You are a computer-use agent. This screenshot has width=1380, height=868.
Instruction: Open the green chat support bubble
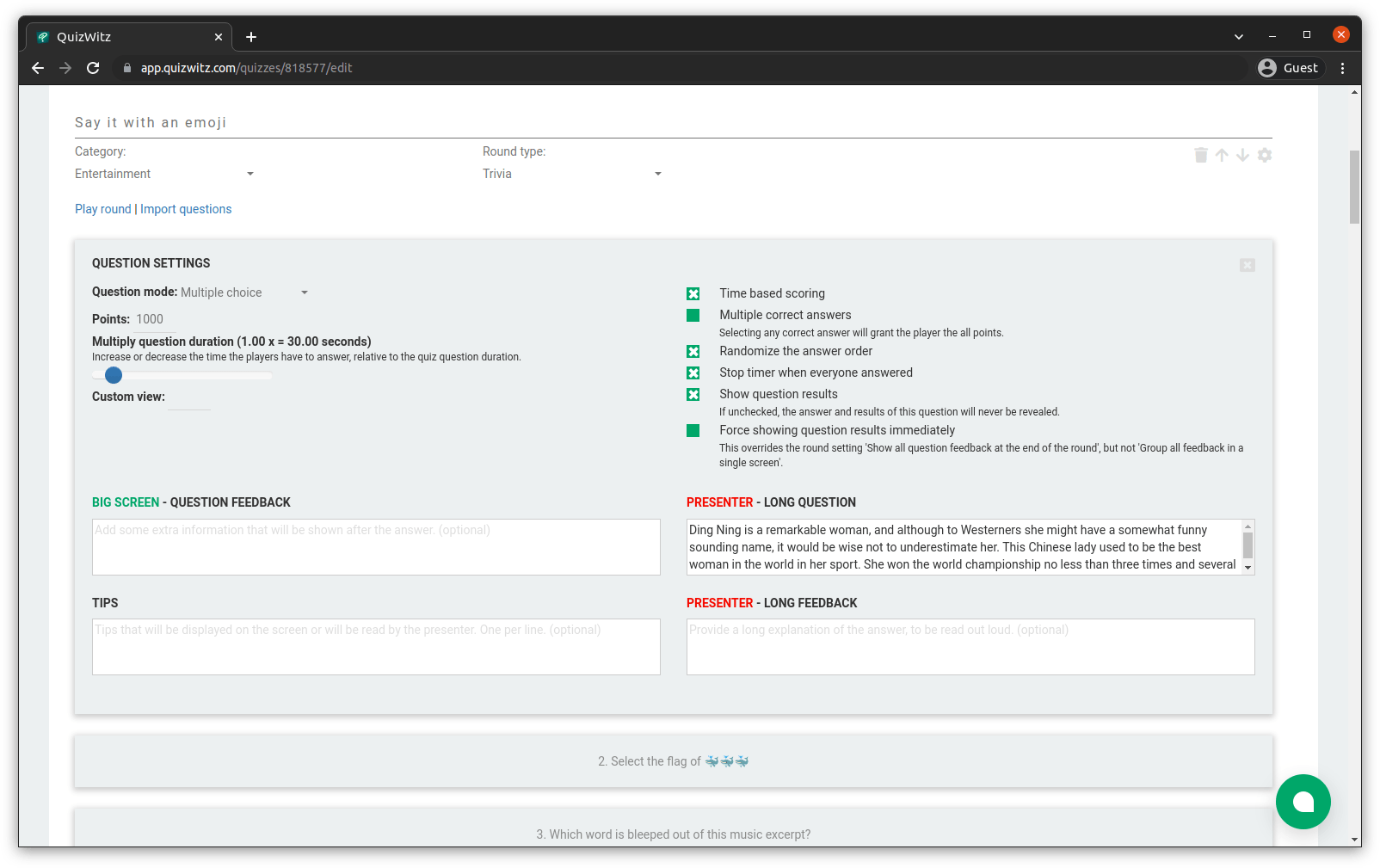pos(1303,802)
